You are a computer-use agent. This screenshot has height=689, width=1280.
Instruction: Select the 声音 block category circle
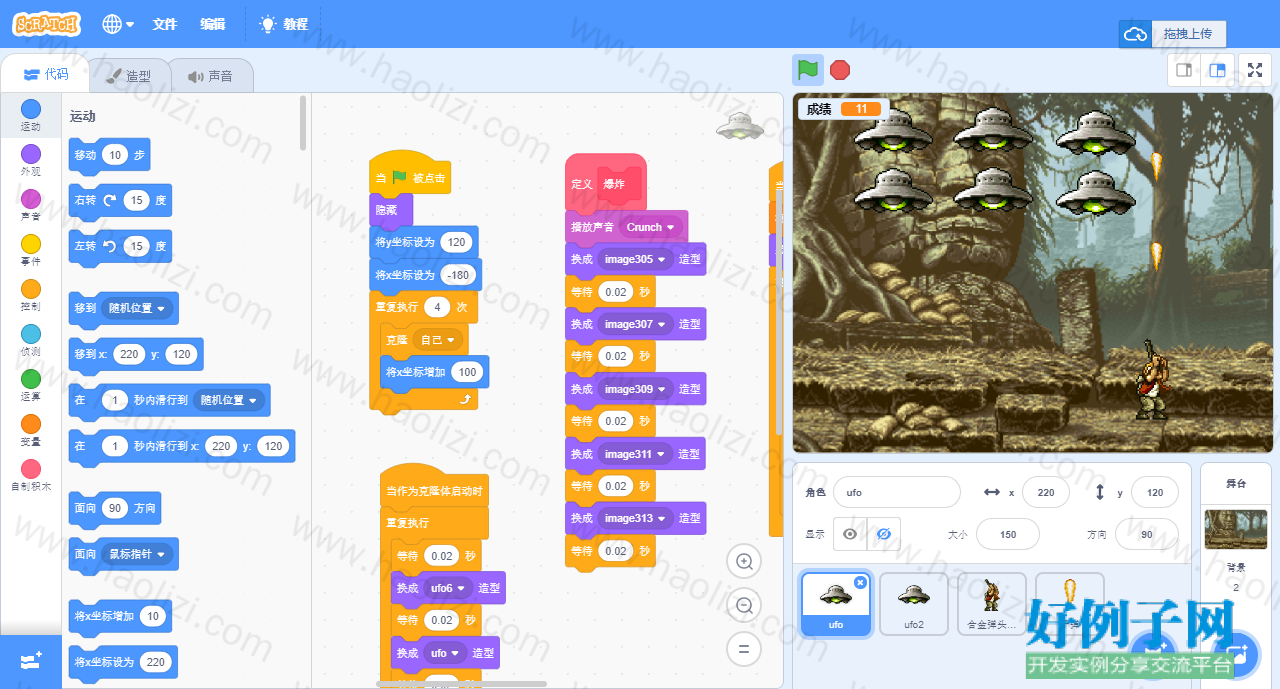point(31,198)
